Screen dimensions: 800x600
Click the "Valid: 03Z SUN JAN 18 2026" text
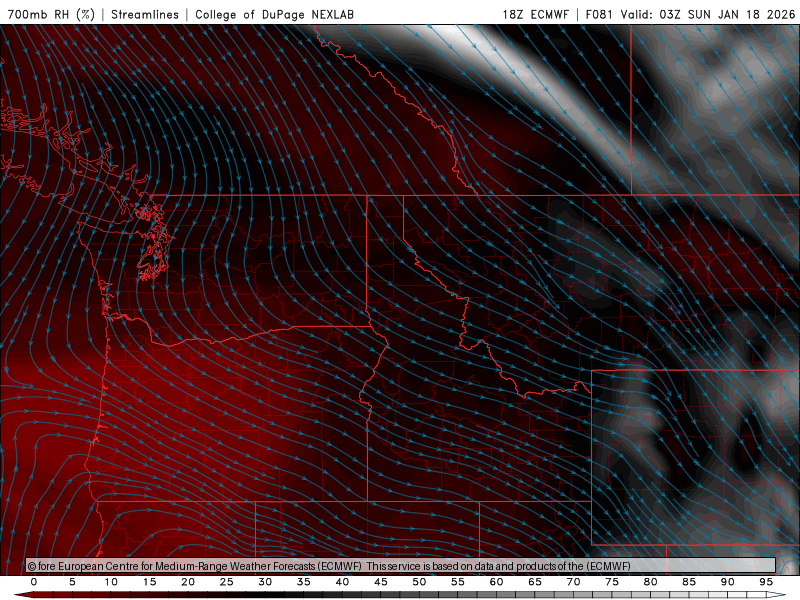(x=708, y=14)
